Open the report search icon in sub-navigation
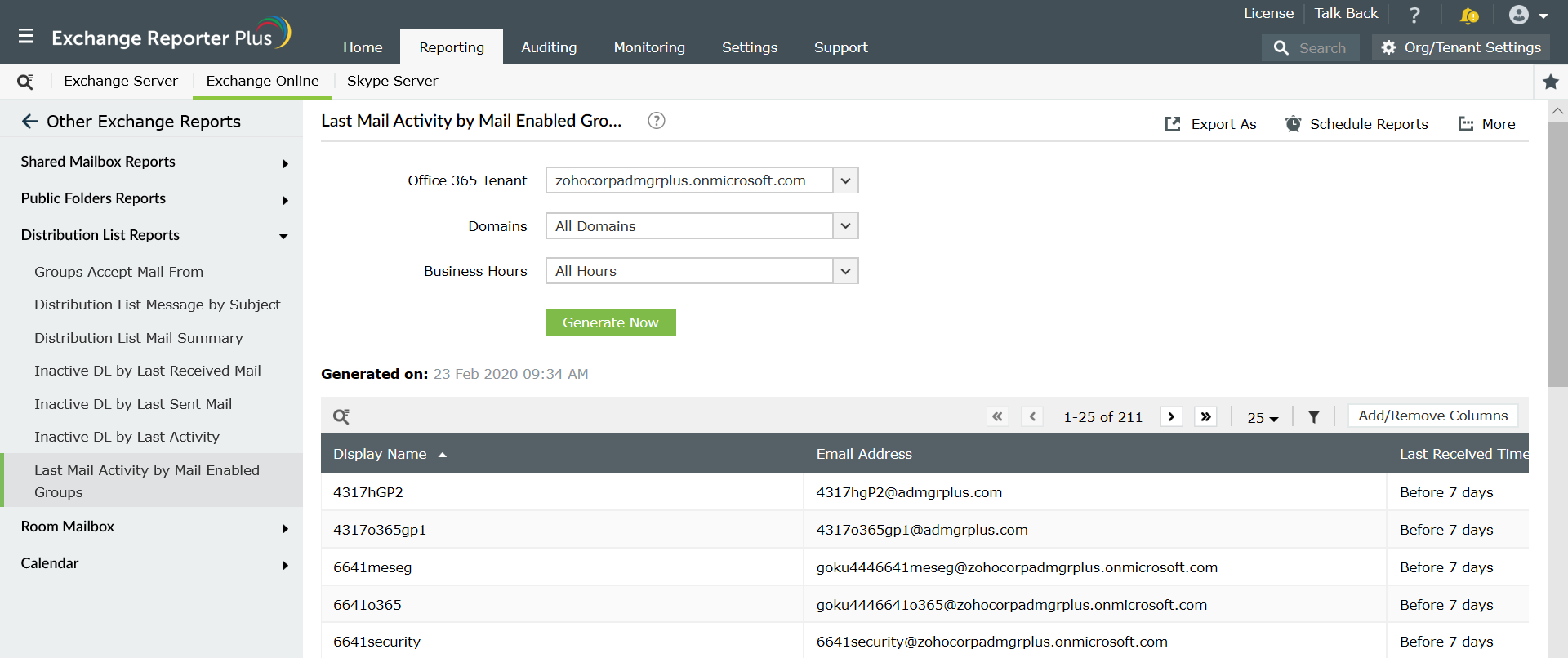This screenshot has width=1568, height=658. coord(25,82)
